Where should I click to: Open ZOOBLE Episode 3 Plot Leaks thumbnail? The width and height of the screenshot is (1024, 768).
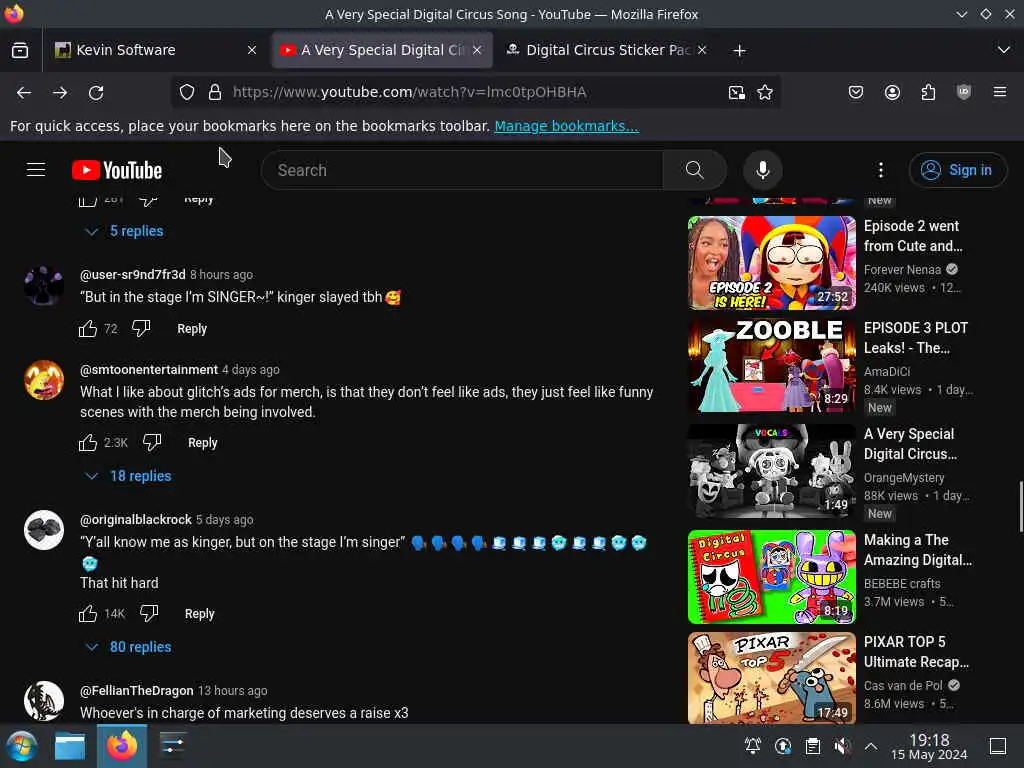click(771, 365)
